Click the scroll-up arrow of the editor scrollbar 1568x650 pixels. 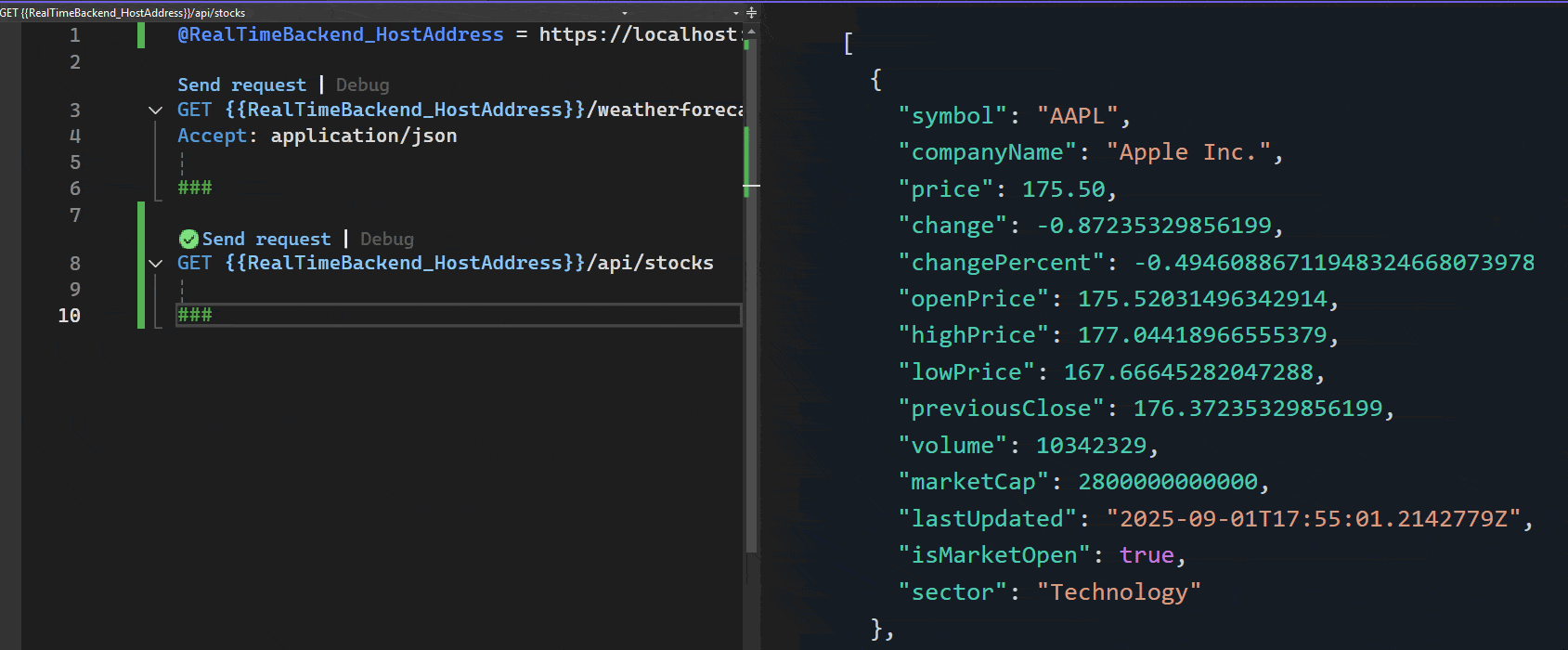pos(751,32)
